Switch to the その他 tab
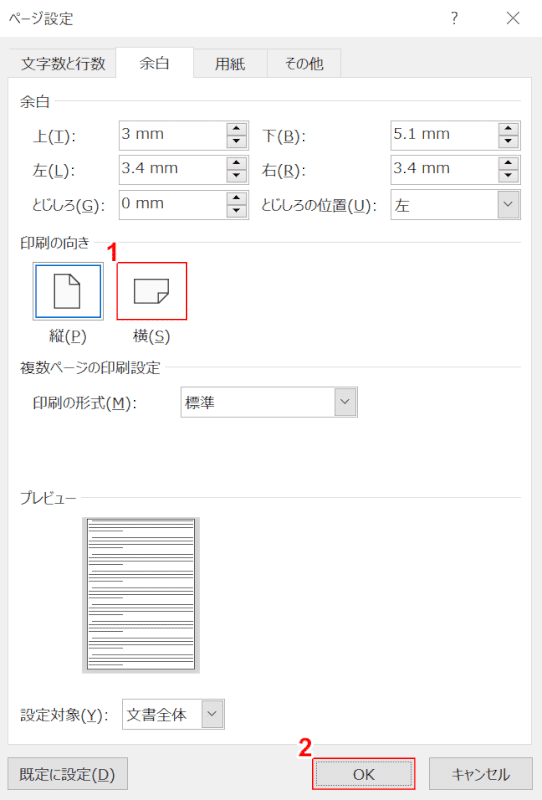The height and width of the screenshot is (800, 542). [x=304, y=64]
